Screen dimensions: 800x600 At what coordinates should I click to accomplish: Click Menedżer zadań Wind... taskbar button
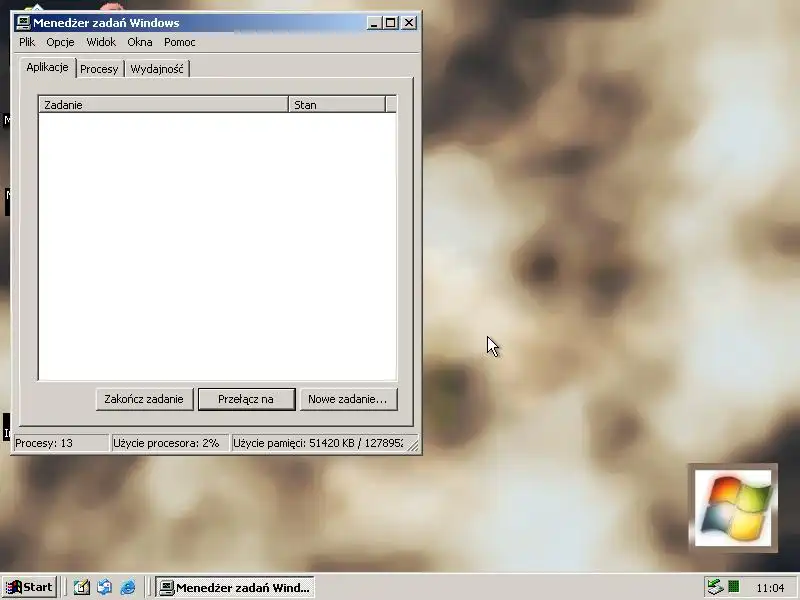click(235, 587)
